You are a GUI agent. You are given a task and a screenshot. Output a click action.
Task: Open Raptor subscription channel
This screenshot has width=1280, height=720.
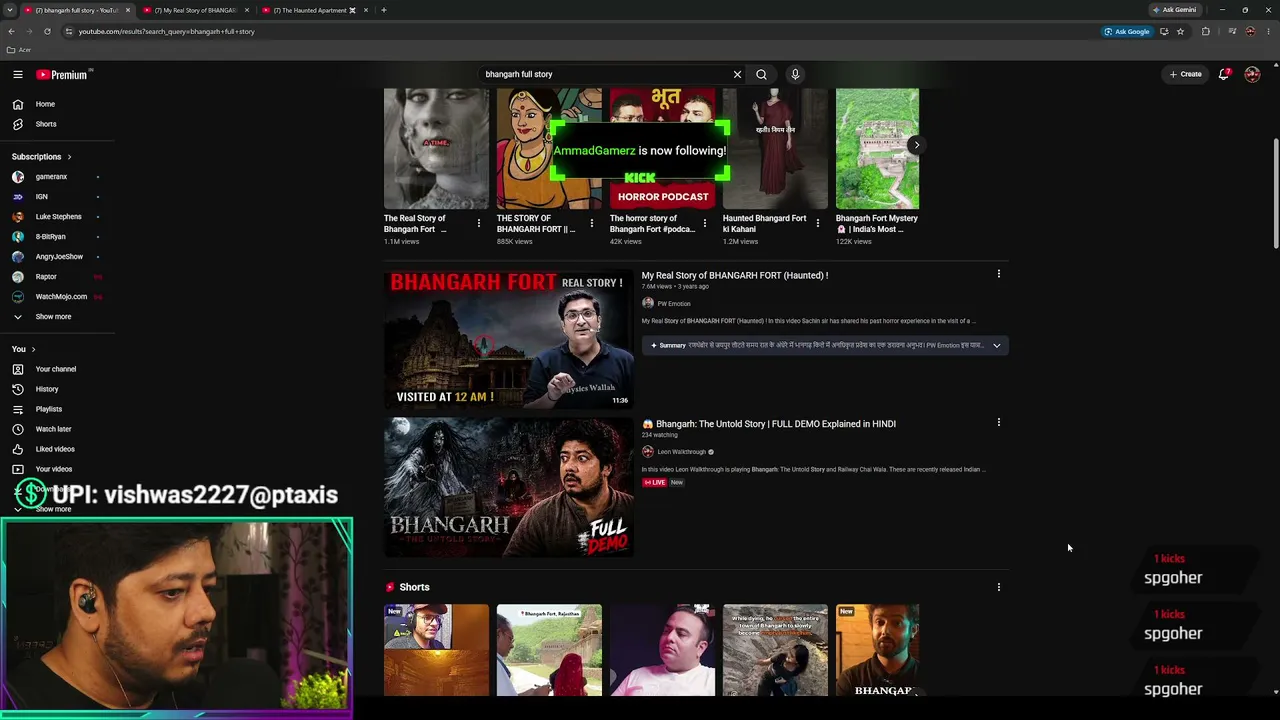click(46, 277)
